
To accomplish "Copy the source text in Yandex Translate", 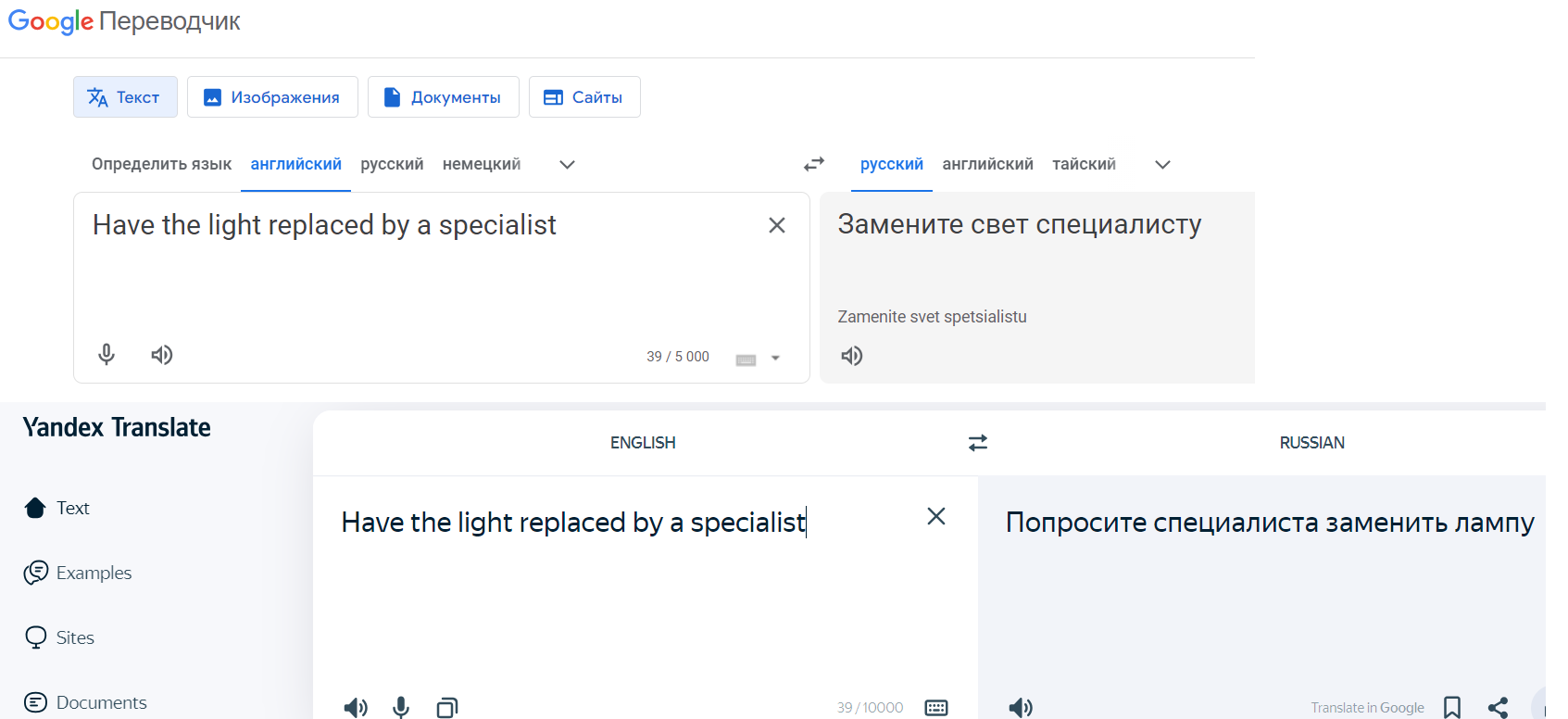I will pyautogui.click(x=447, y=708).
